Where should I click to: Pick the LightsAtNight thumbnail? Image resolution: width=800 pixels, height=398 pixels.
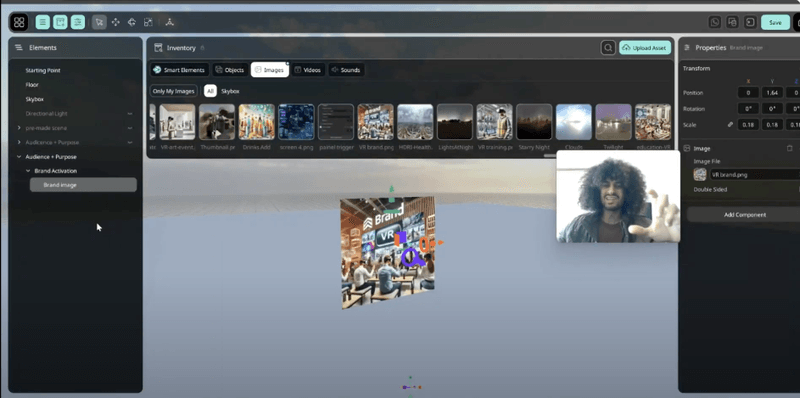[455, 122]
